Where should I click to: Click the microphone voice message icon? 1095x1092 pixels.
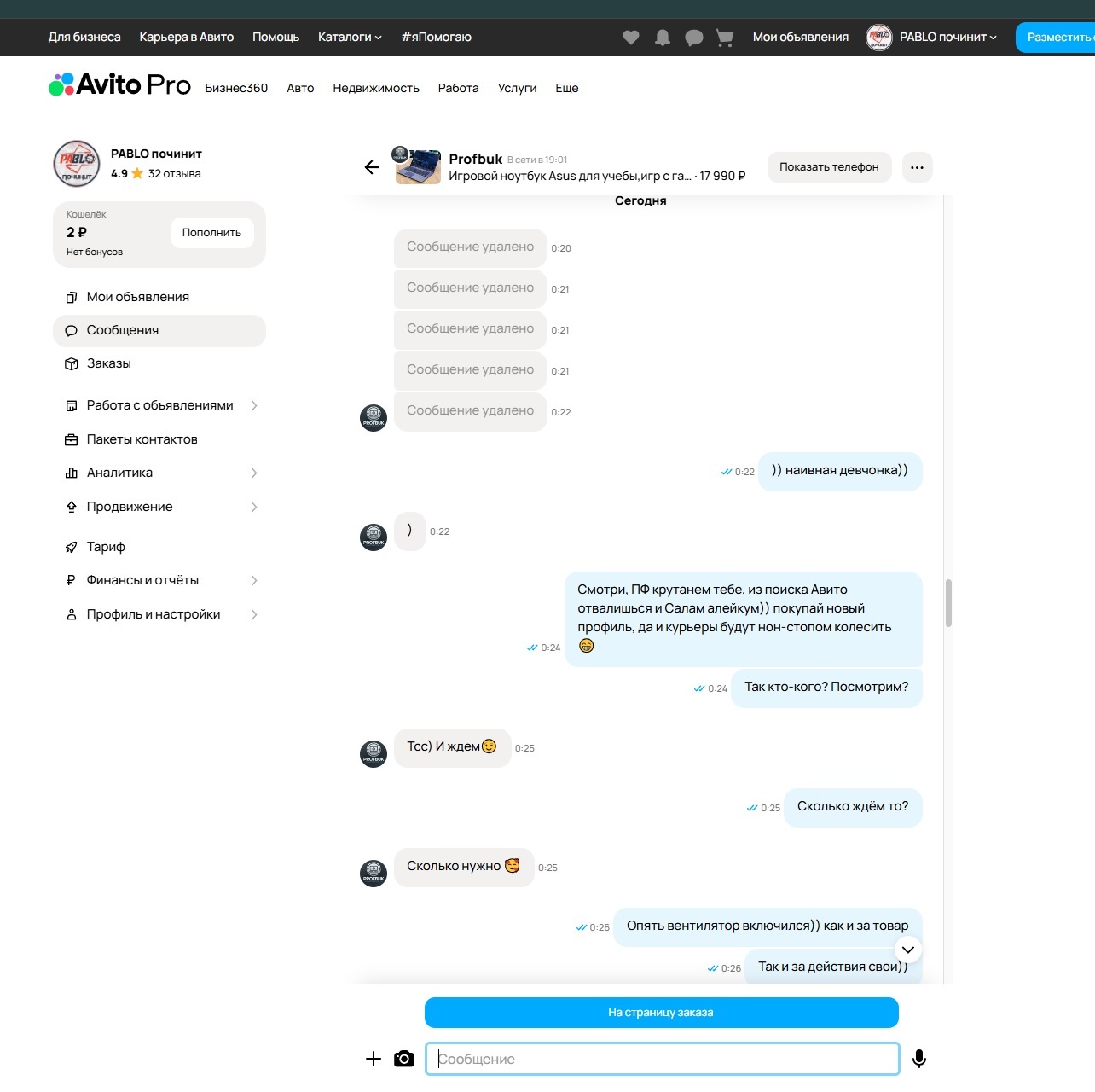(918, 1059)
